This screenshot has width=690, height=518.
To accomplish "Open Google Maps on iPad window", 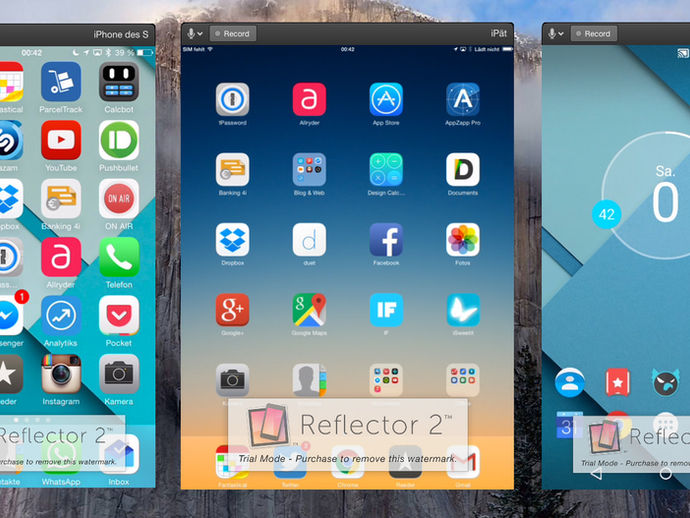I will (309, 310).
